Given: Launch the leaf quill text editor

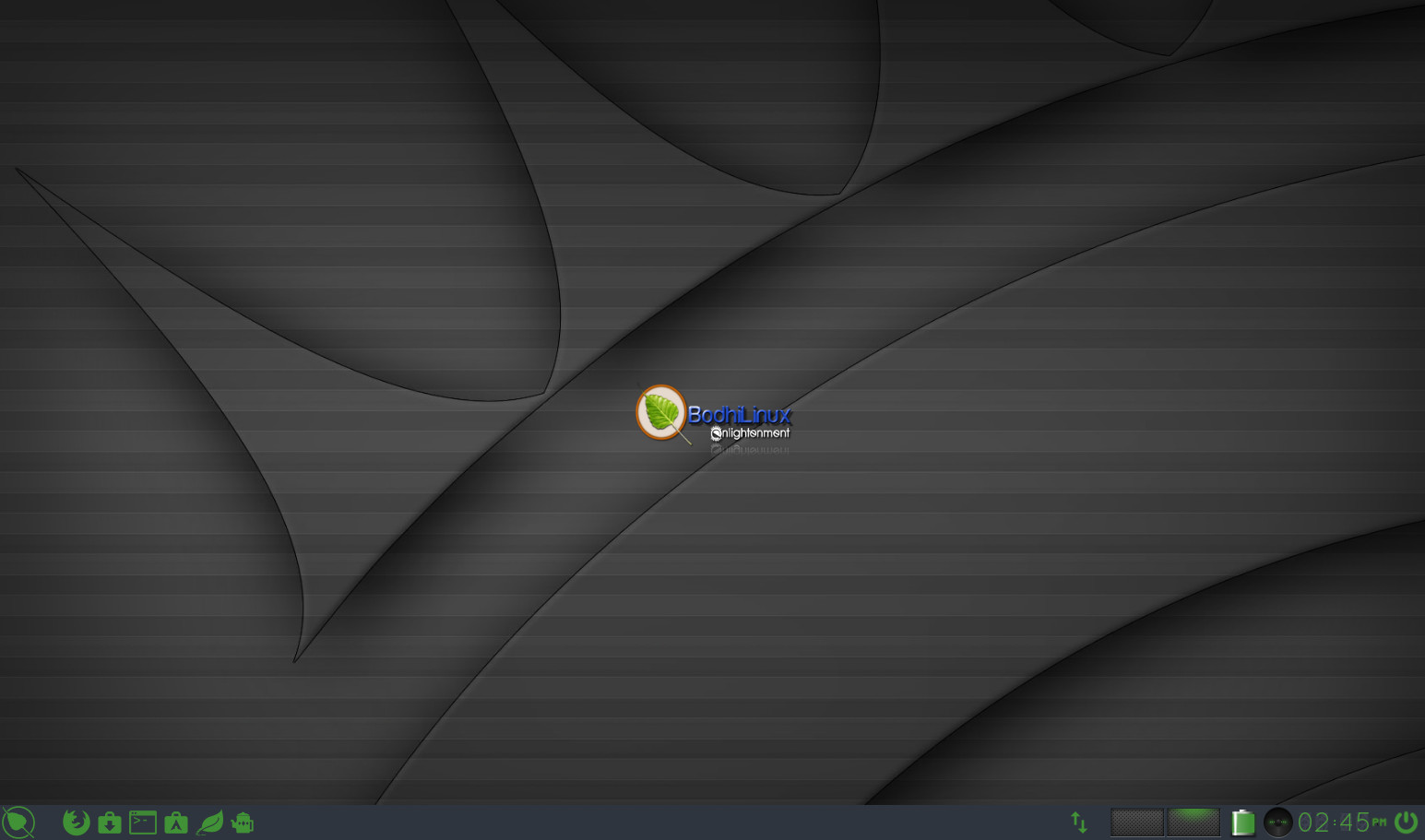Looking at the screenshot, I should coord(210,822).
